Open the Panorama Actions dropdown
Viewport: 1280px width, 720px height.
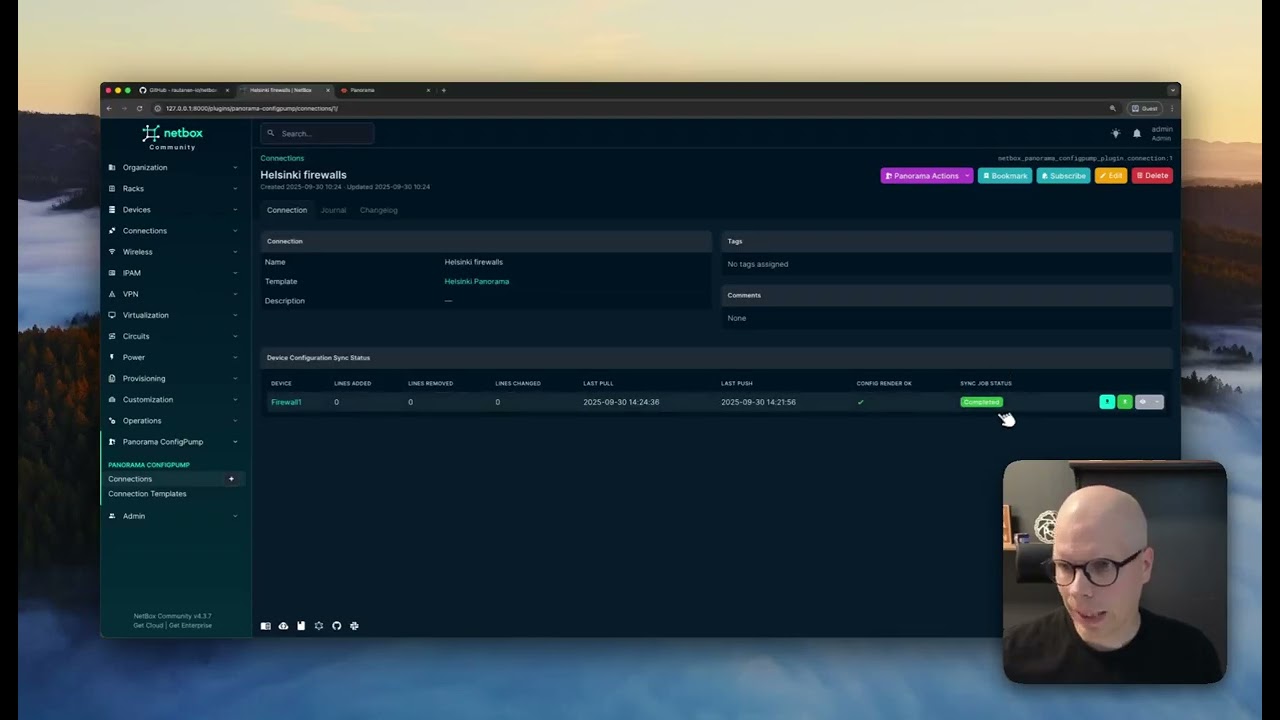coord(926,176)
